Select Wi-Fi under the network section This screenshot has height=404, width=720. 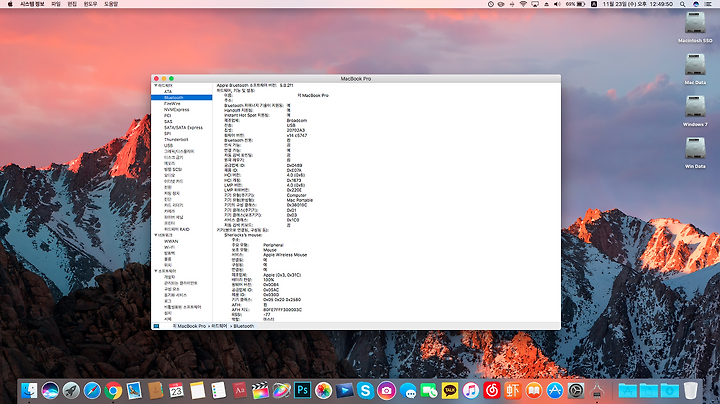[169, 247]
